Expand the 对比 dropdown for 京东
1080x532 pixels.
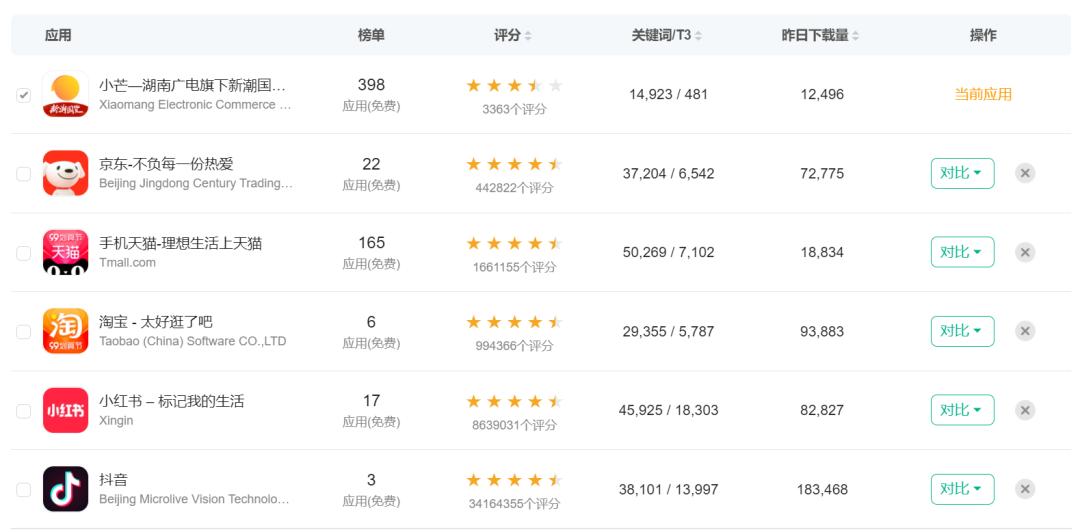pos(962,173)
